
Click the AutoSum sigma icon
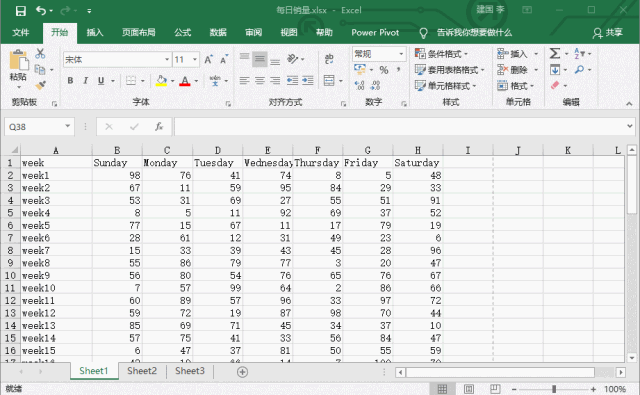click(555, 53)
